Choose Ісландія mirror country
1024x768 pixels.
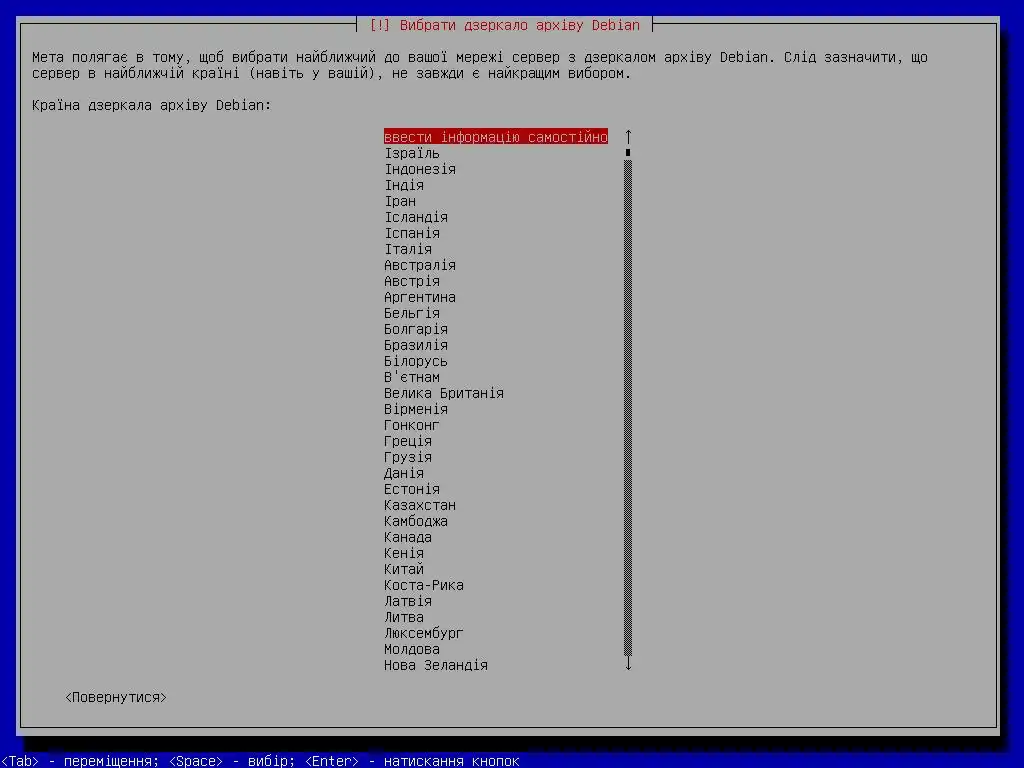coord(416,217)
